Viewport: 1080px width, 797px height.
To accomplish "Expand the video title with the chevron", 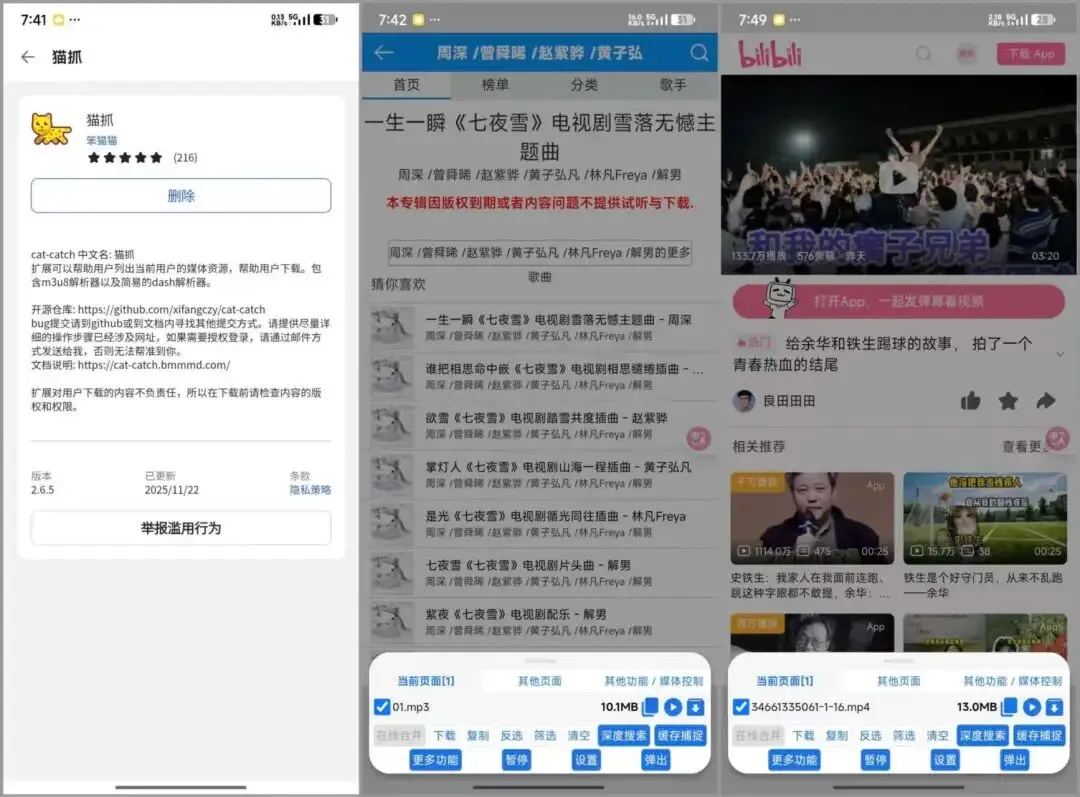I will coord(1060,354).
